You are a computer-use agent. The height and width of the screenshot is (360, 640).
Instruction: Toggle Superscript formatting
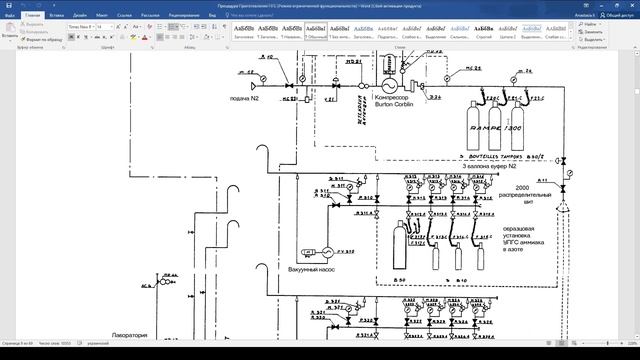point(111,37)
